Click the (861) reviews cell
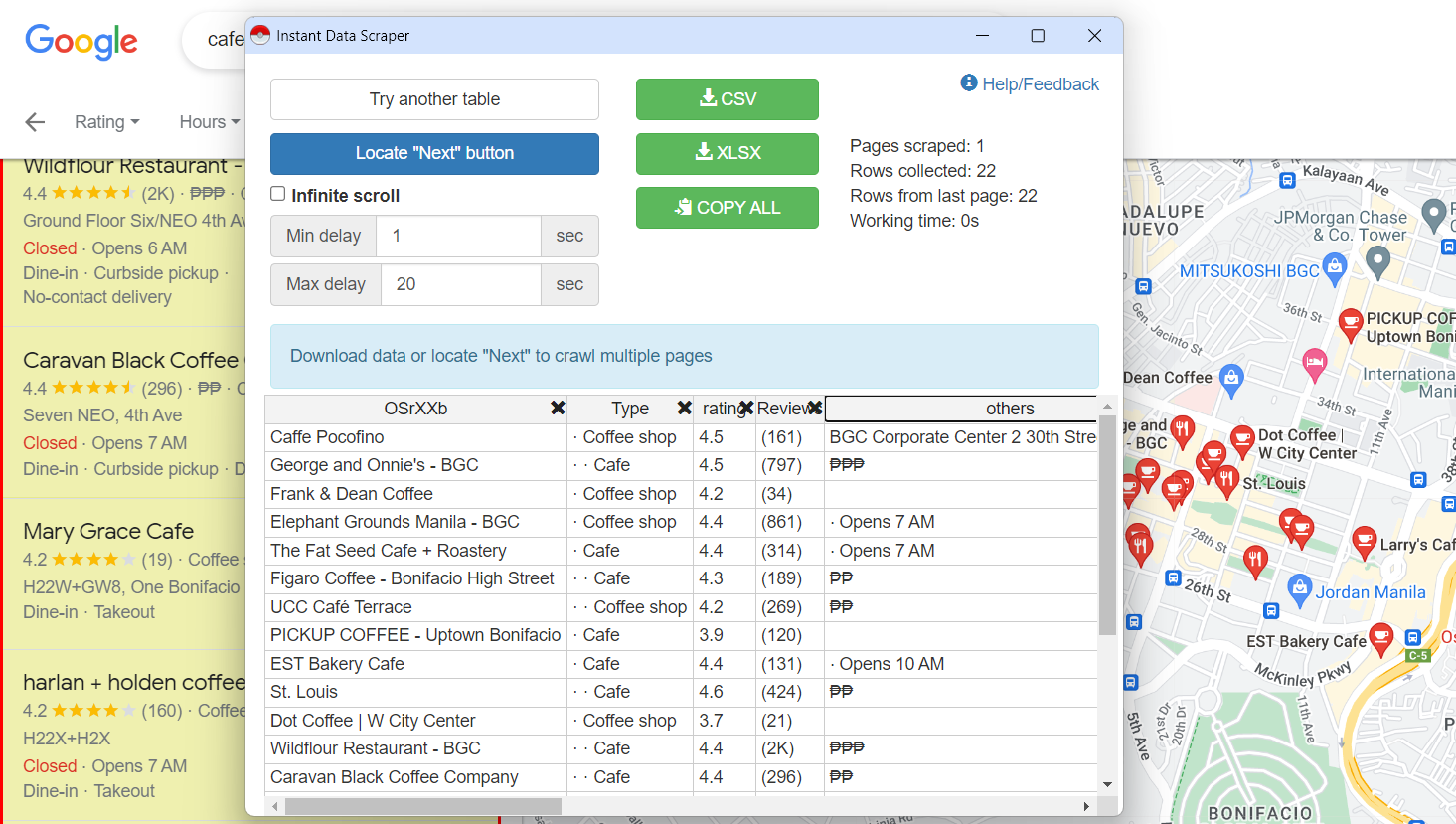1456x824 pixels. 788,522
